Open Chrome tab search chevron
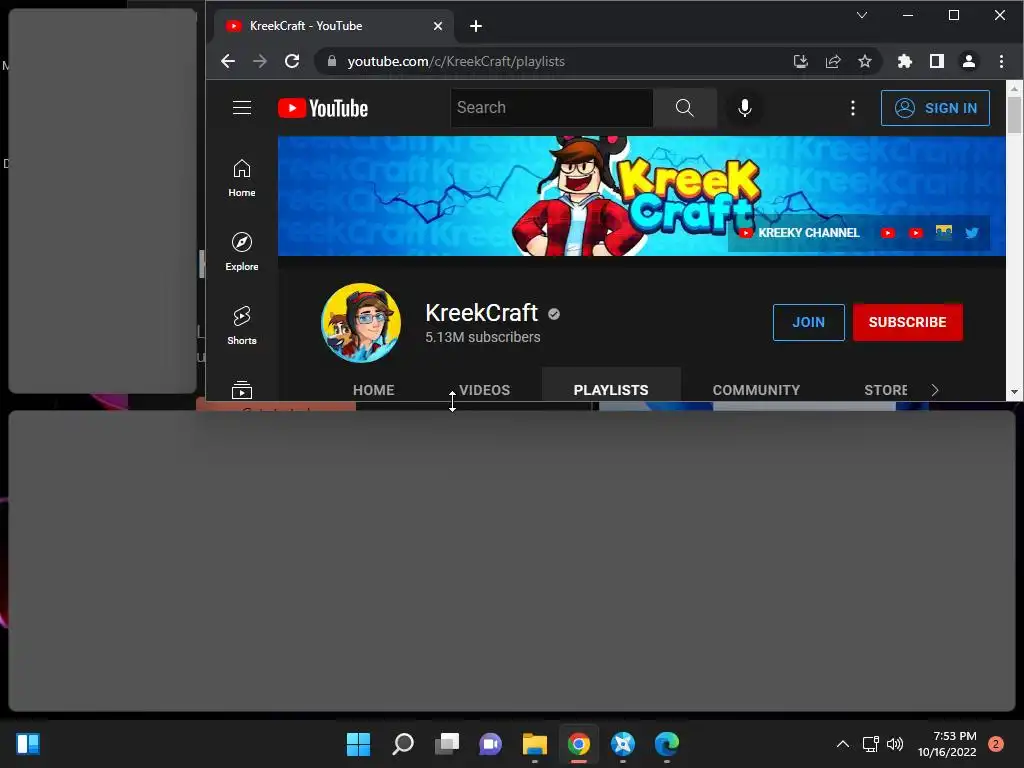 [x=862, y=15]
